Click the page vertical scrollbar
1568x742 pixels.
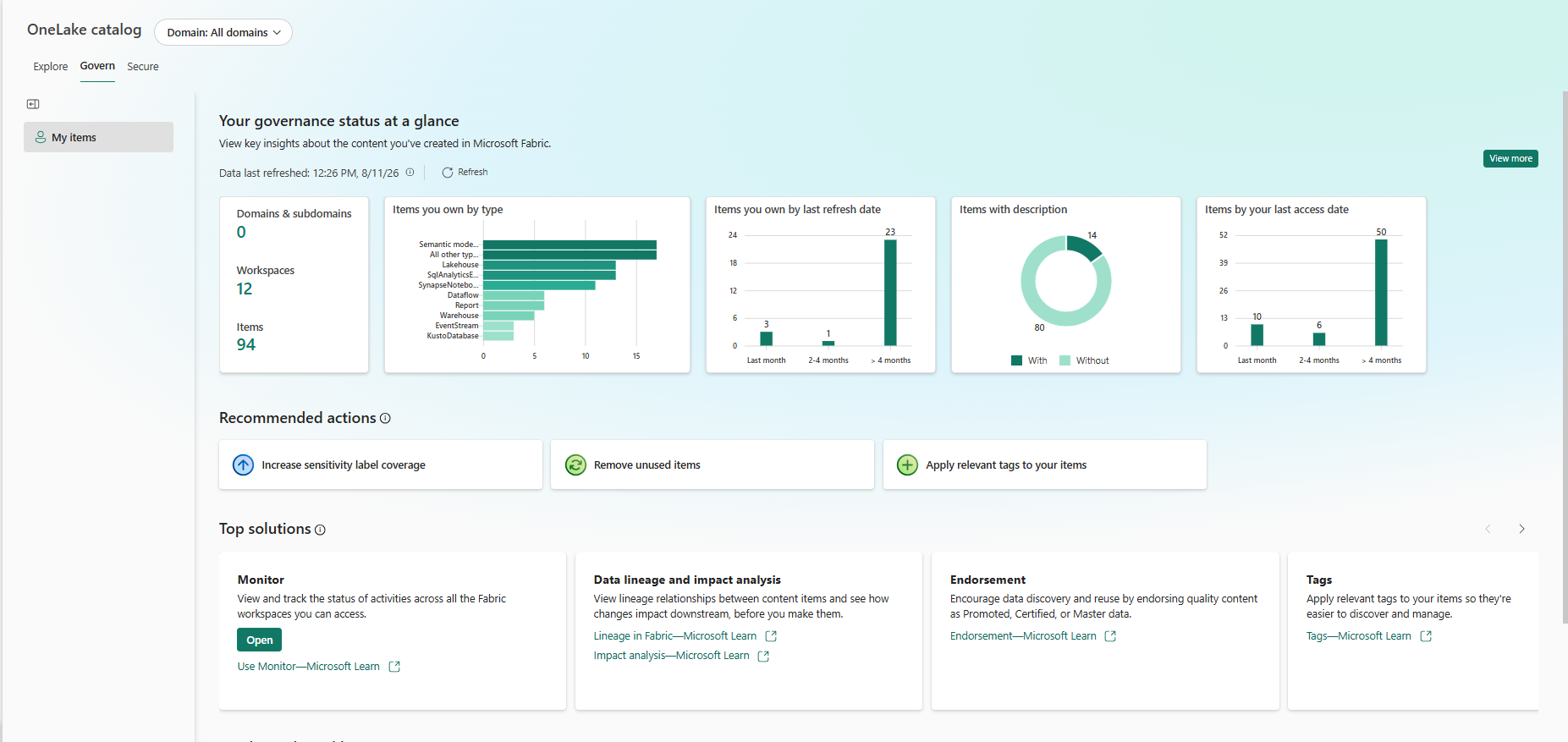[1564, 355]
